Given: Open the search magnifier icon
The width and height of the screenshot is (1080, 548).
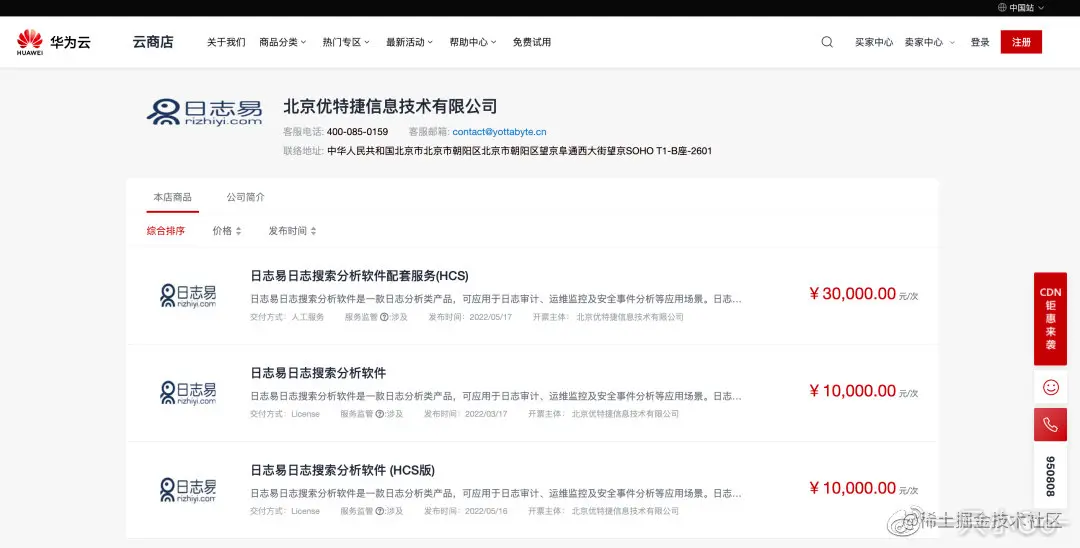Looking at the screenshot, I should point(827,42).
